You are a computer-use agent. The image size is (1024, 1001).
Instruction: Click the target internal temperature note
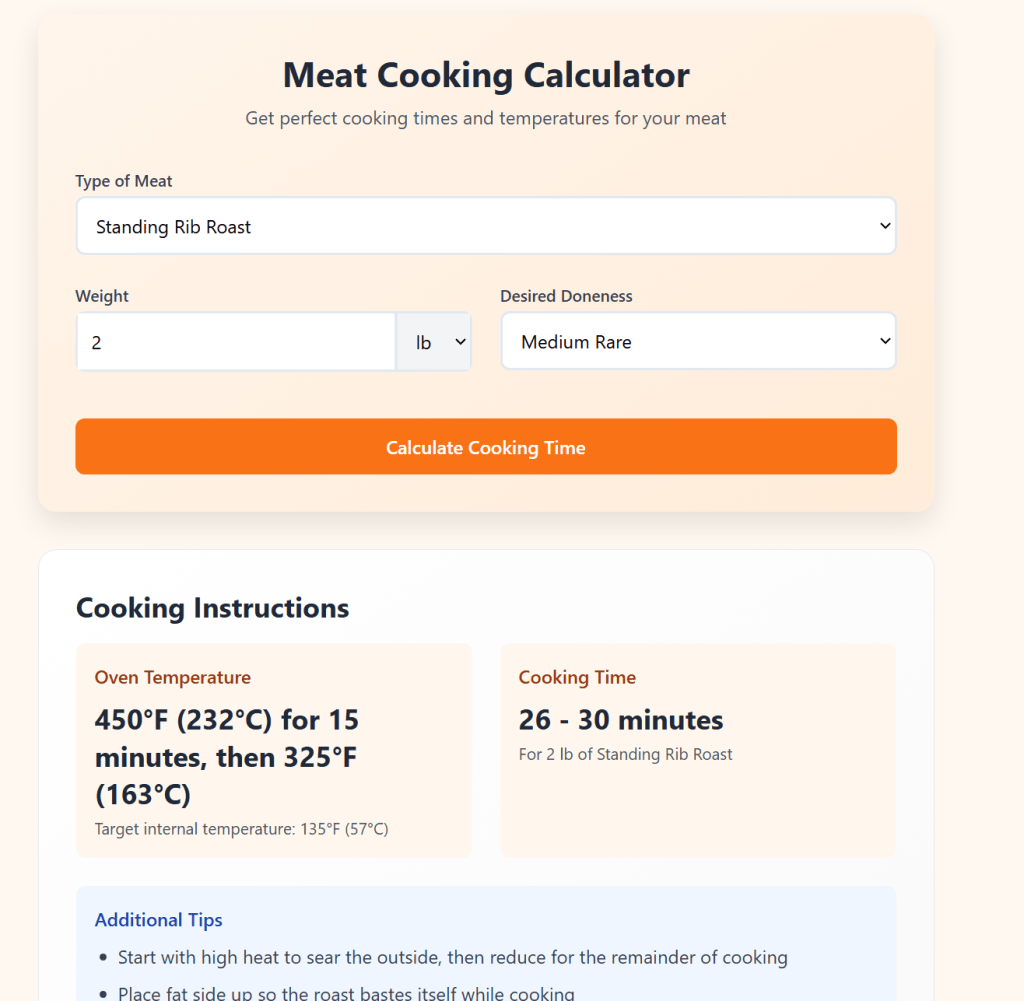point(239,829)
